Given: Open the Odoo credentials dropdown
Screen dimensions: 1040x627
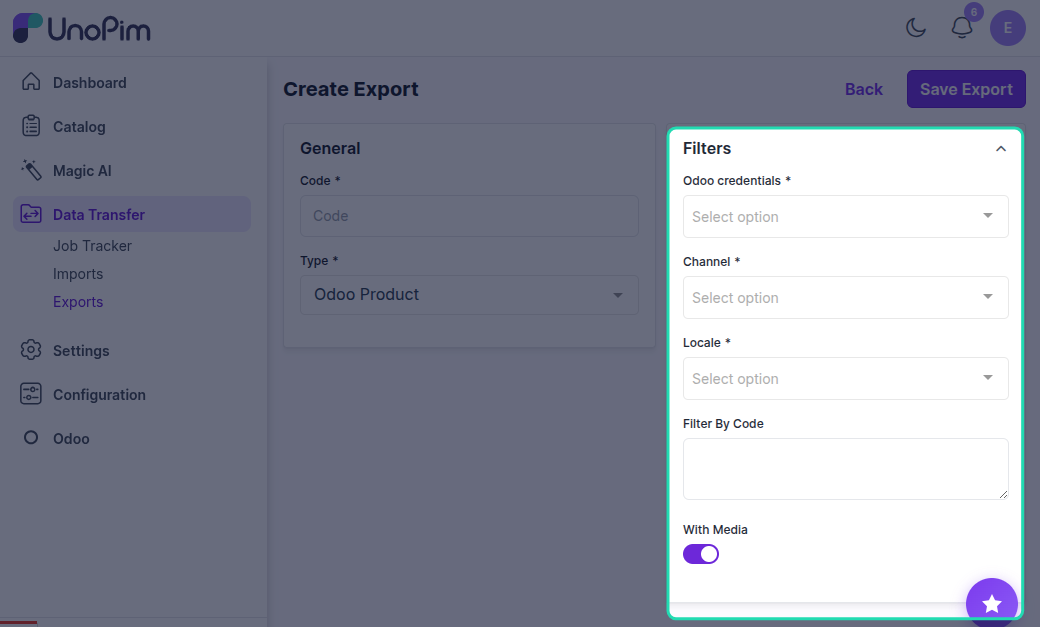Looking at the screenshot, I should [846, 216].
